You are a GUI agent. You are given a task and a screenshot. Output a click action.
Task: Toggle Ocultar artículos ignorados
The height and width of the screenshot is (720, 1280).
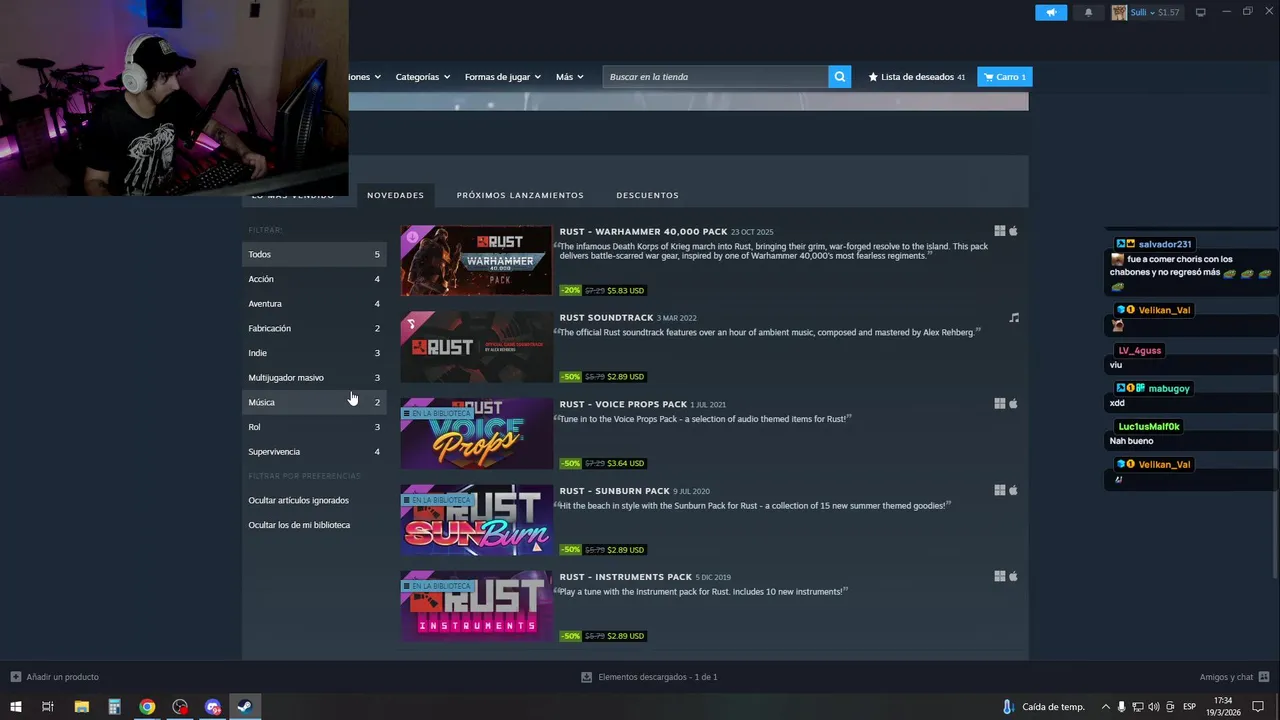tap(298, 500)
